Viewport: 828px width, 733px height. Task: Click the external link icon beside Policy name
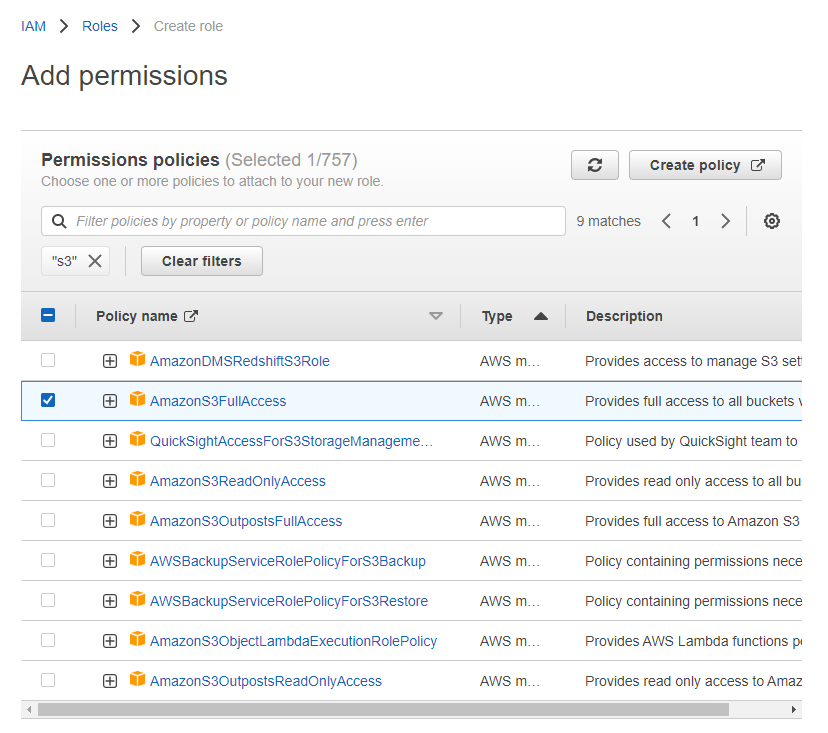[x=191, y=316]
